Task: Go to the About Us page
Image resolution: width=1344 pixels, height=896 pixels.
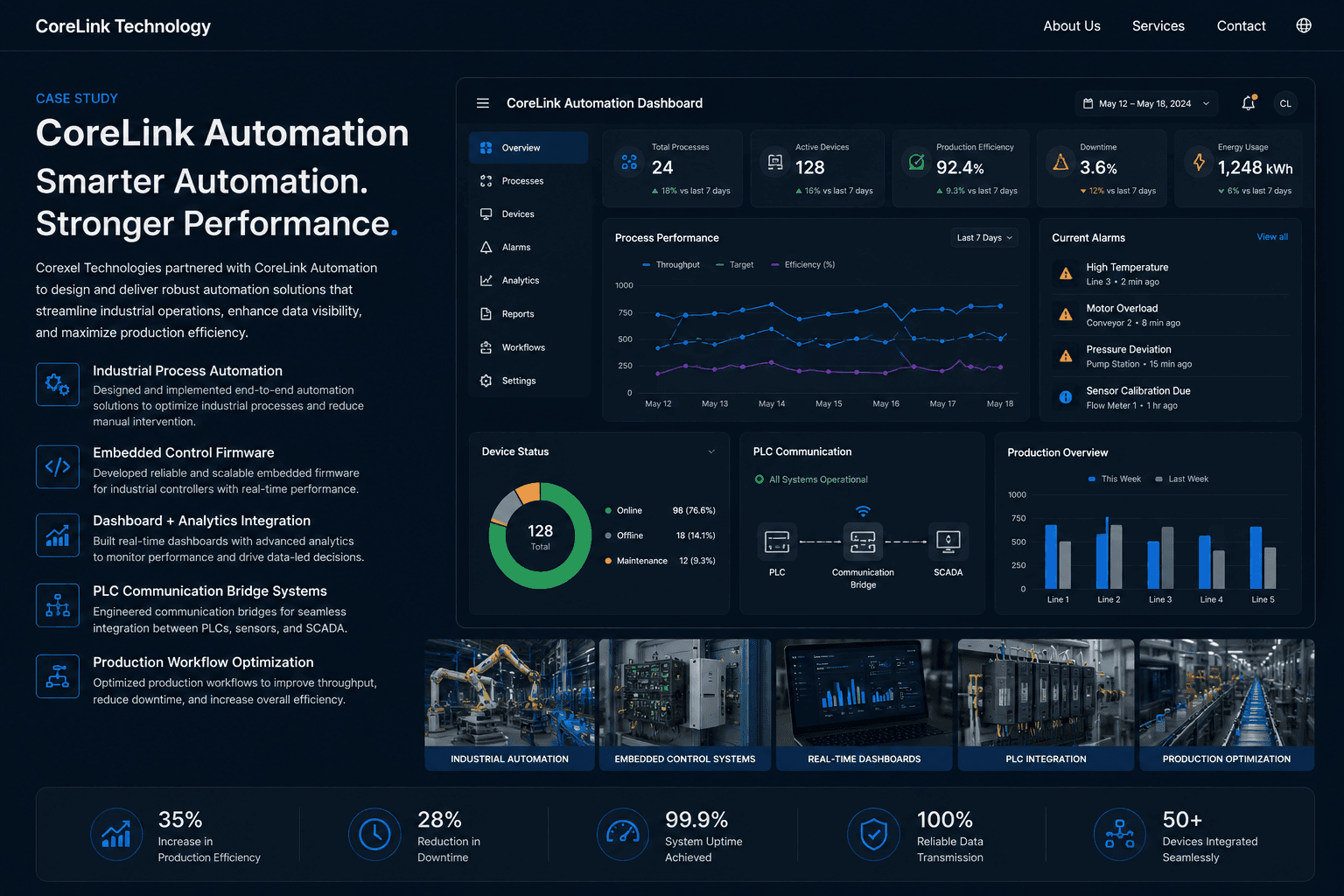Action: coord(1072,26)
